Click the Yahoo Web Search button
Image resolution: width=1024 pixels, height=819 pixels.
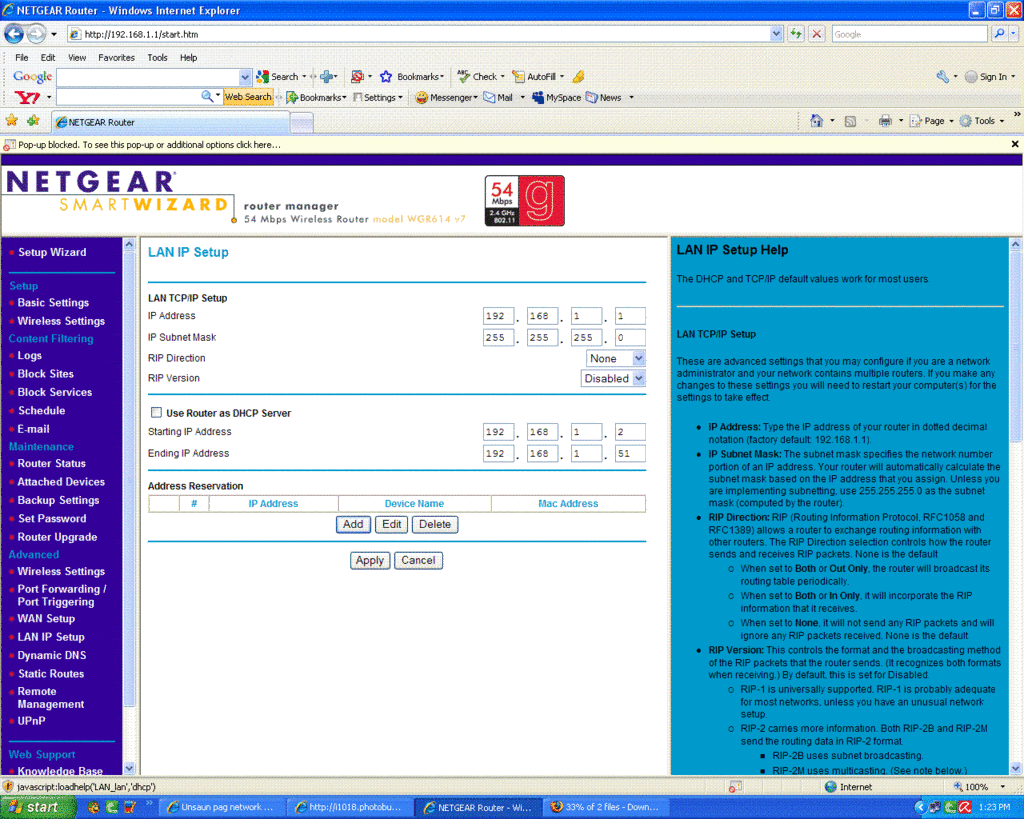tap(248, 97)
